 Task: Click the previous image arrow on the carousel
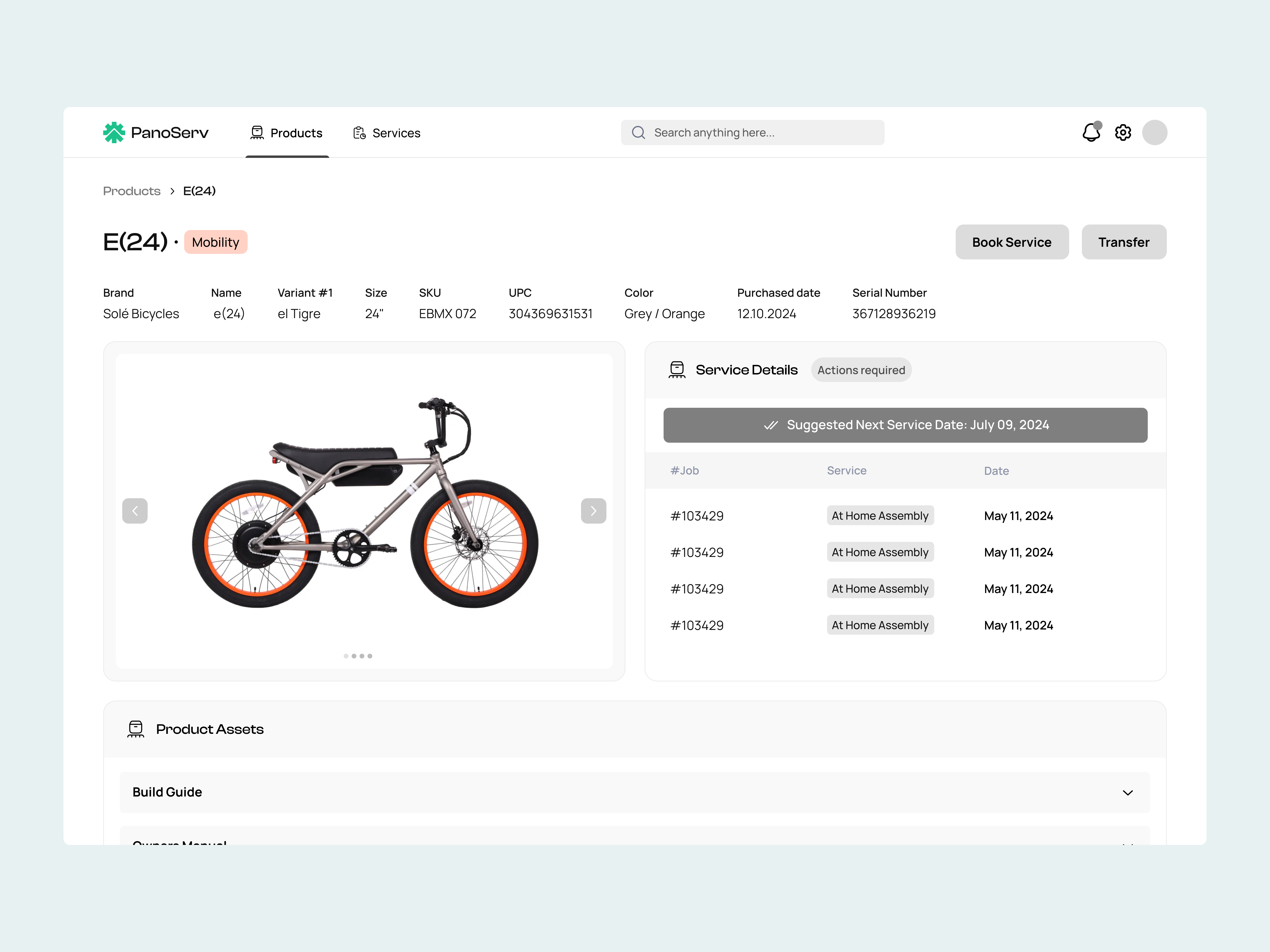pyautogui.click(x=135, y=511)
